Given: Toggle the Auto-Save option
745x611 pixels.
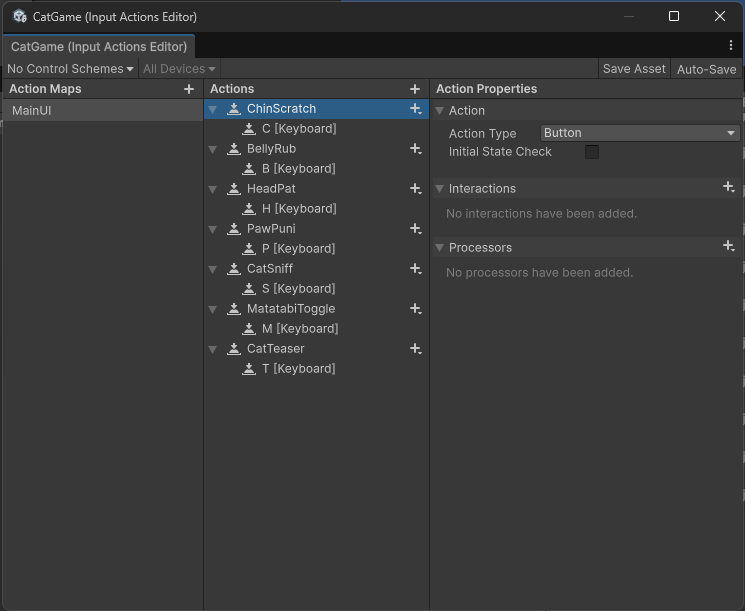Looking at the screenshot, I should [x=706, y=69].
